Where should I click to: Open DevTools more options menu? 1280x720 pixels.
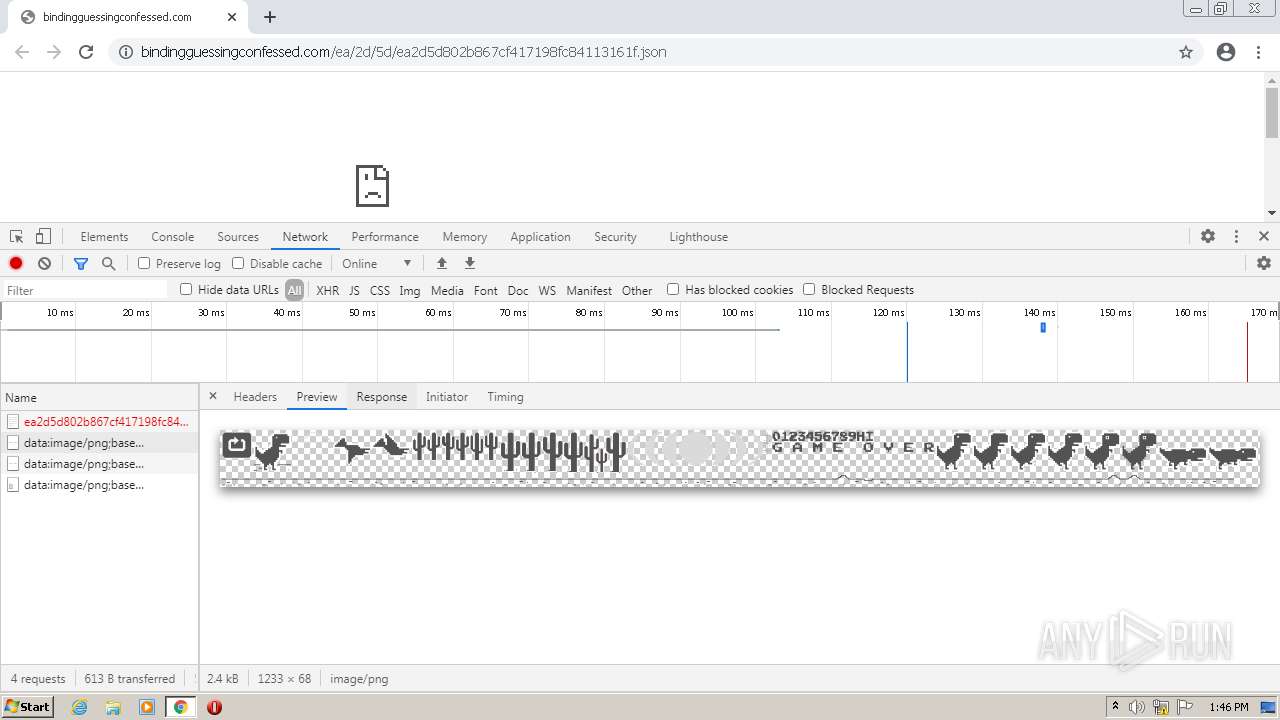click(1236, 237)
